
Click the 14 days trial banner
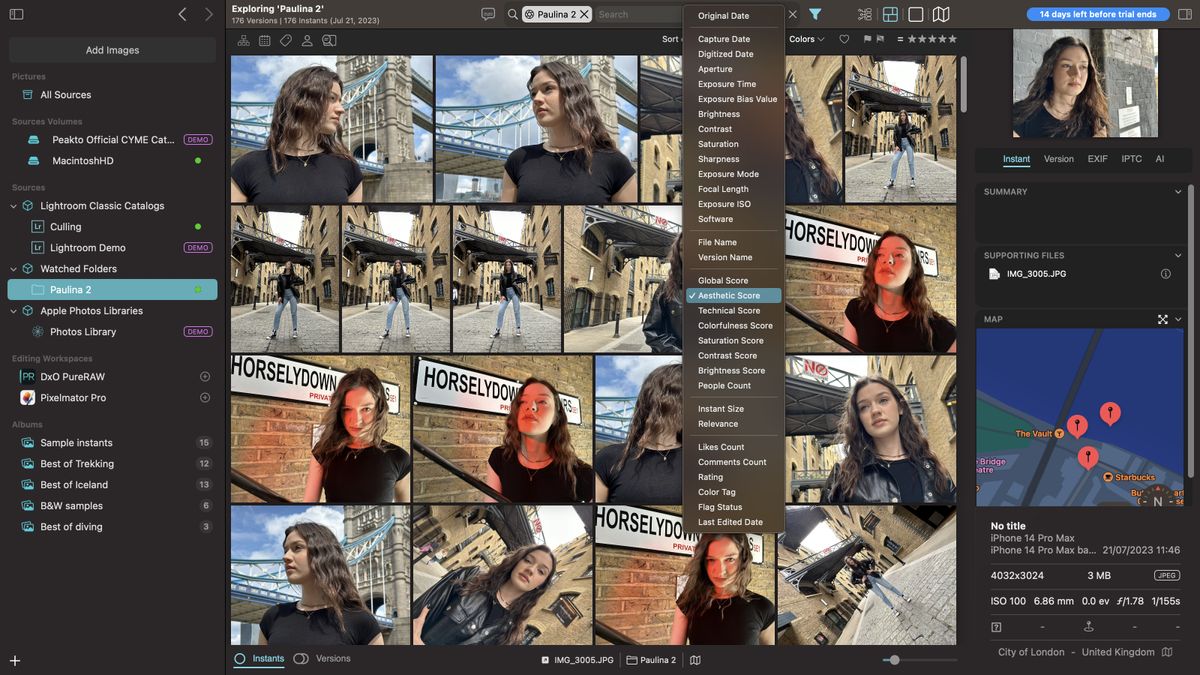click(1098, 14)
